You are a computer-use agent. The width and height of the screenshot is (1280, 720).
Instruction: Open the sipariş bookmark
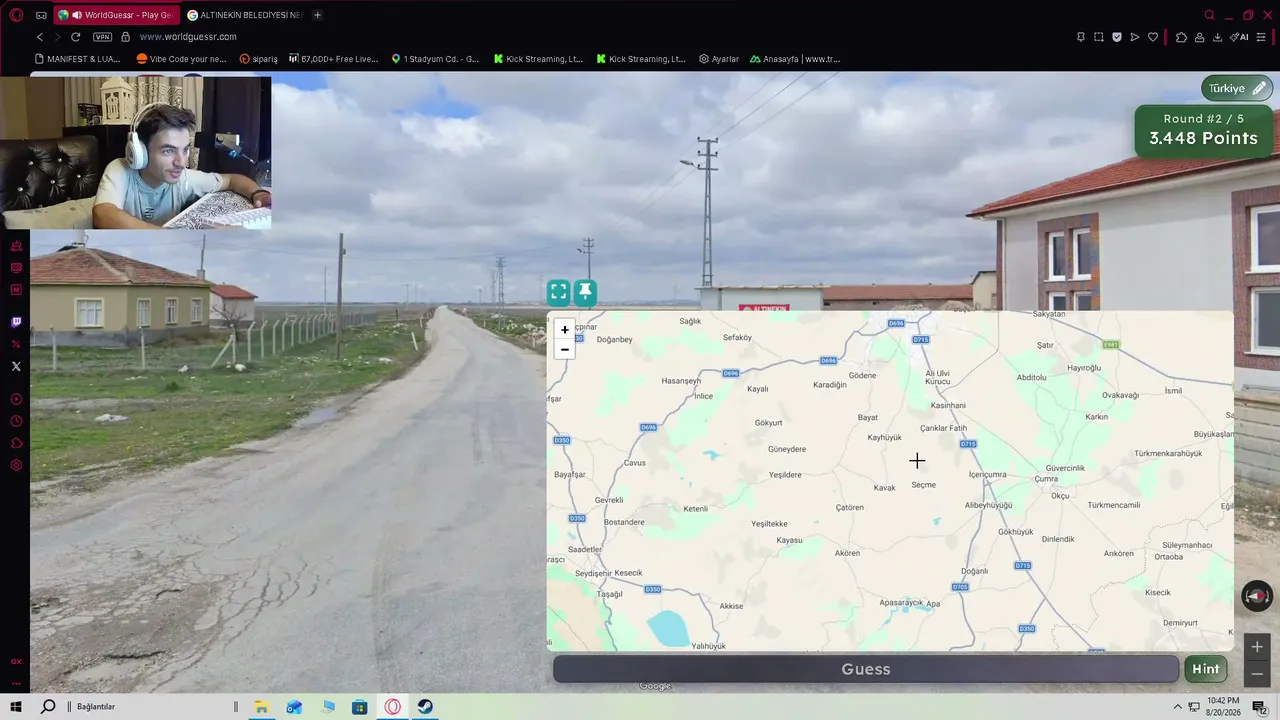259,59
